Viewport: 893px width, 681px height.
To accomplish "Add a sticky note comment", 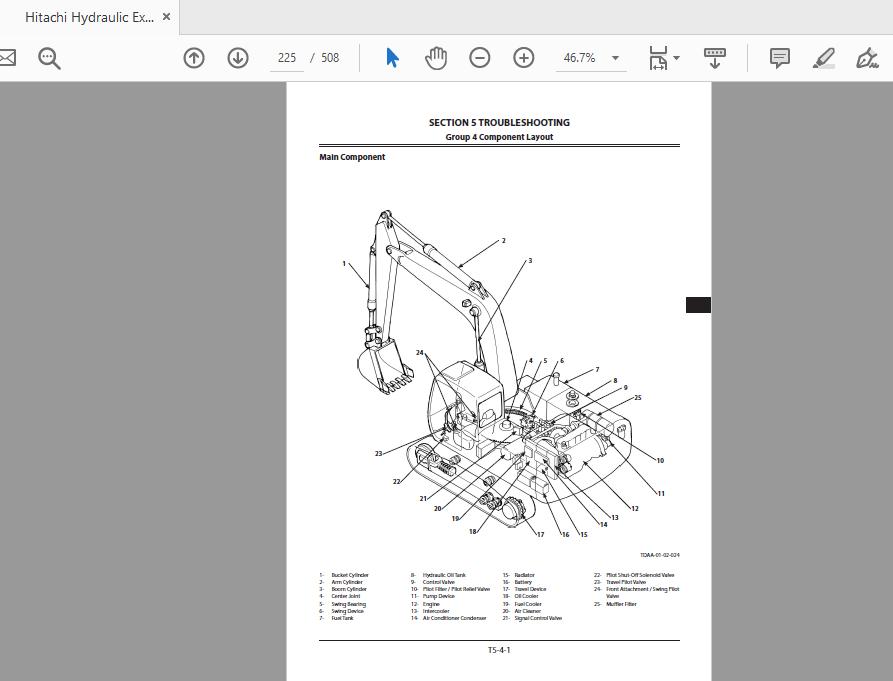I will [x=779, y=58].
